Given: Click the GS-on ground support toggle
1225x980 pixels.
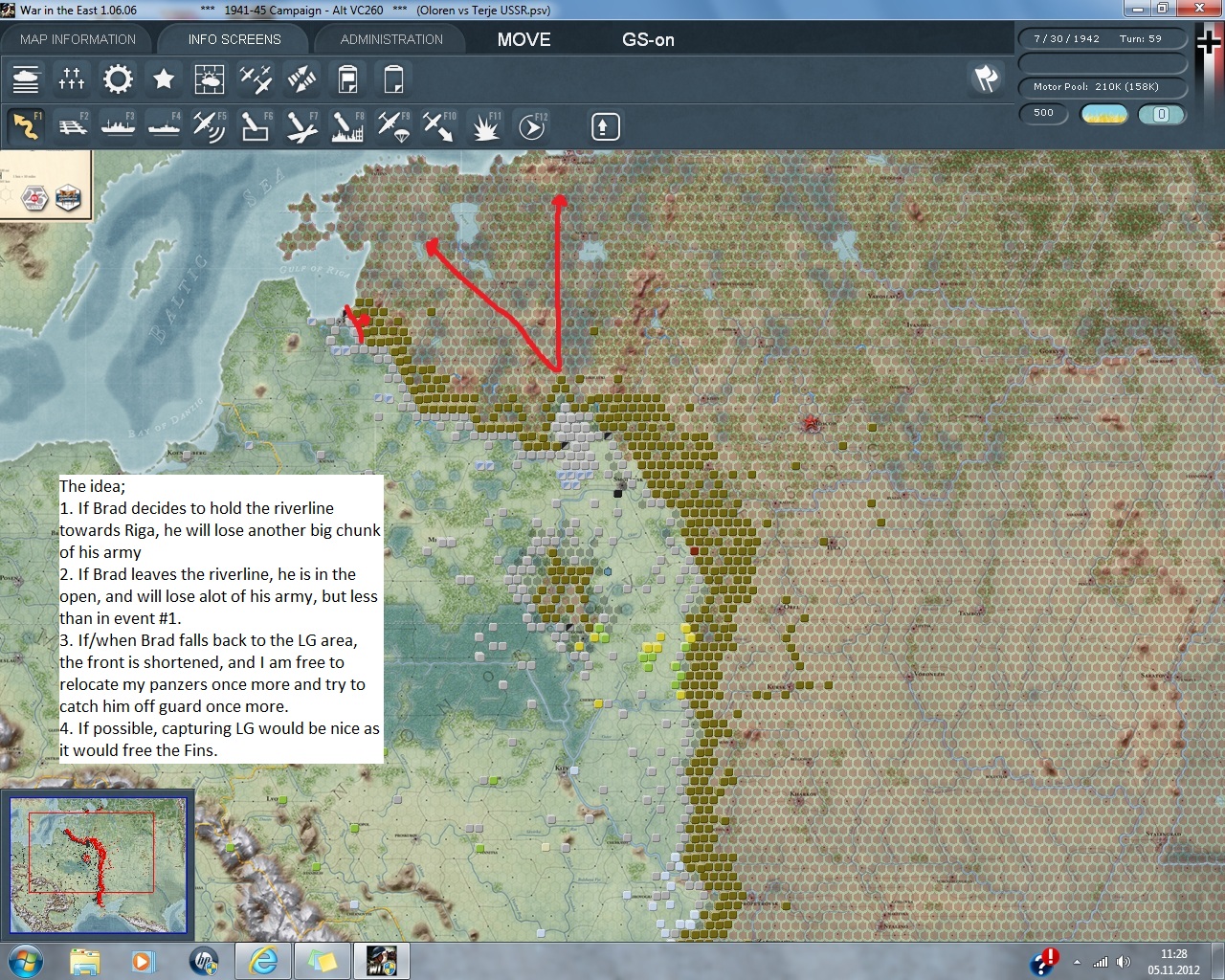Looking at the screenshot, I should coord(648,39).
